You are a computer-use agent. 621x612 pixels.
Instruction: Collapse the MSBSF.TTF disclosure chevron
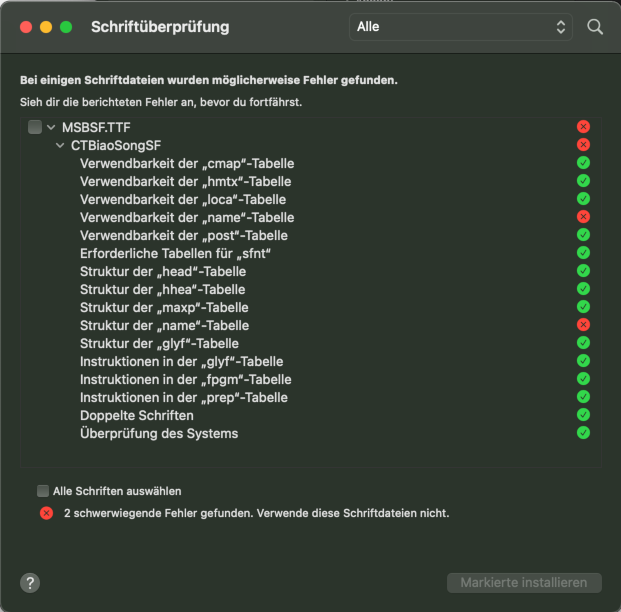(51, 127)
